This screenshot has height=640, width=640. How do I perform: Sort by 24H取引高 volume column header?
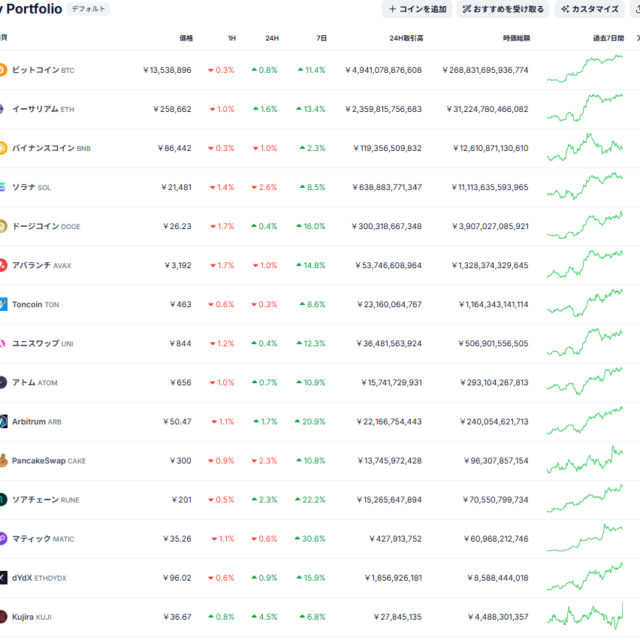point(406,38)
